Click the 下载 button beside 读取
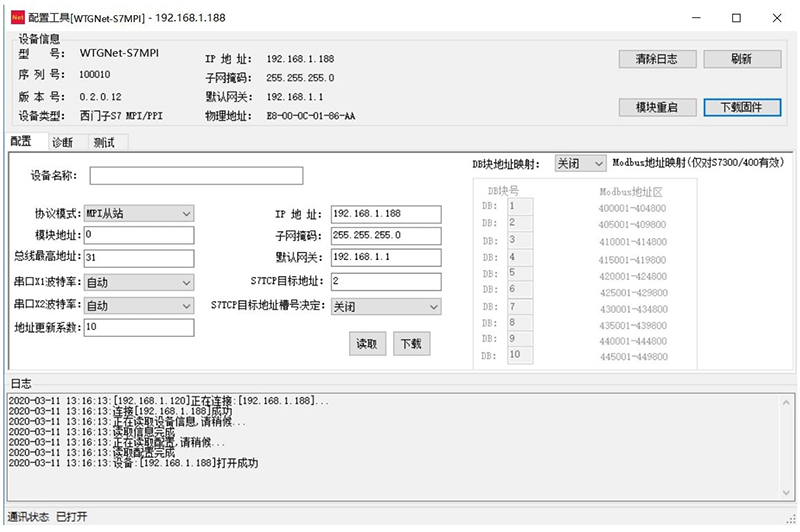The height and width of the screenshot is (532, 800). [411, 344]
